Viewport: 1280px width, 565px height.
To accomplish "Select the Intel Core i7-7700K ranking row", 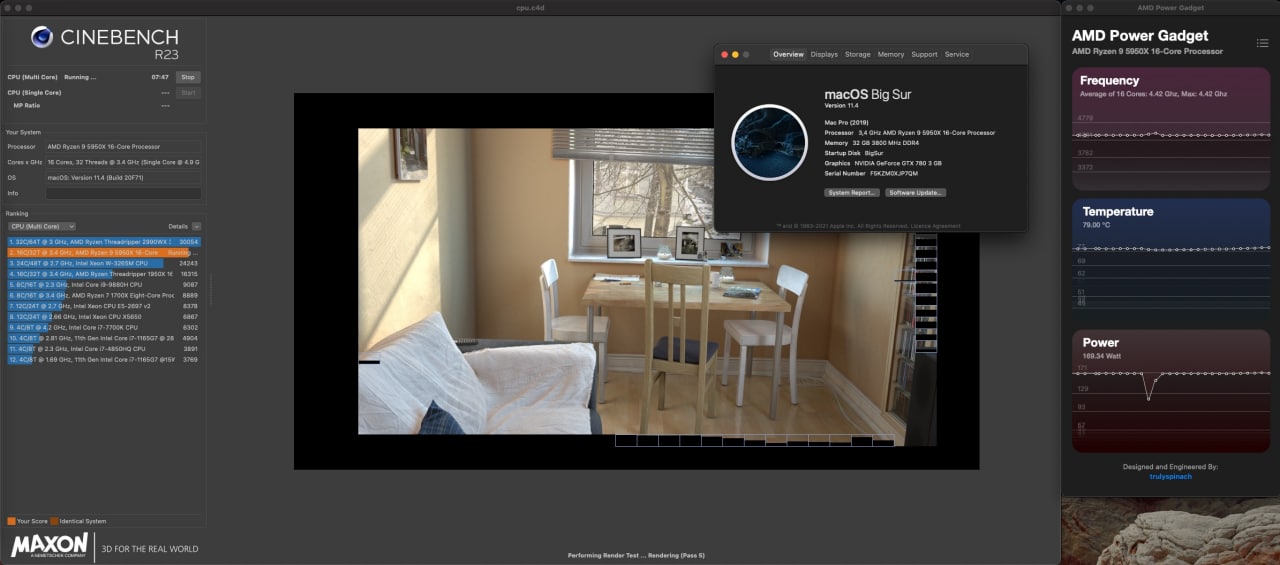I will coord(104,327).
